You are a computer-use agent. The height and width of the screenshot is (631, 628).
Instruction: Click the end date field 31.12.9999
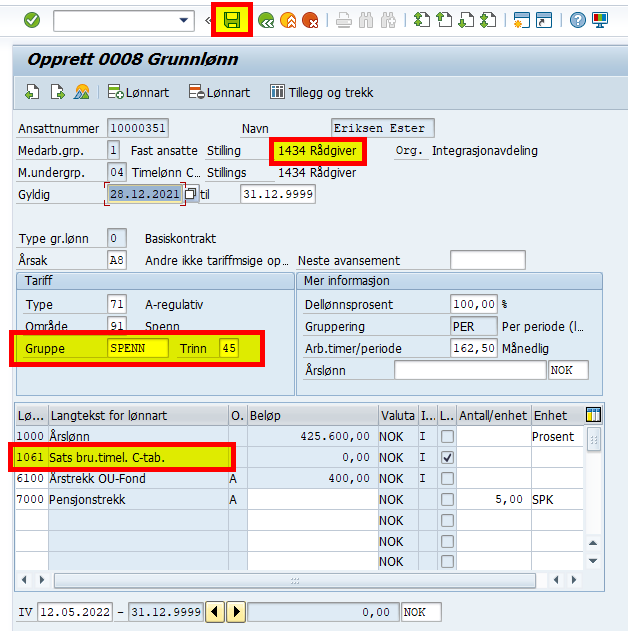point(278,194)
